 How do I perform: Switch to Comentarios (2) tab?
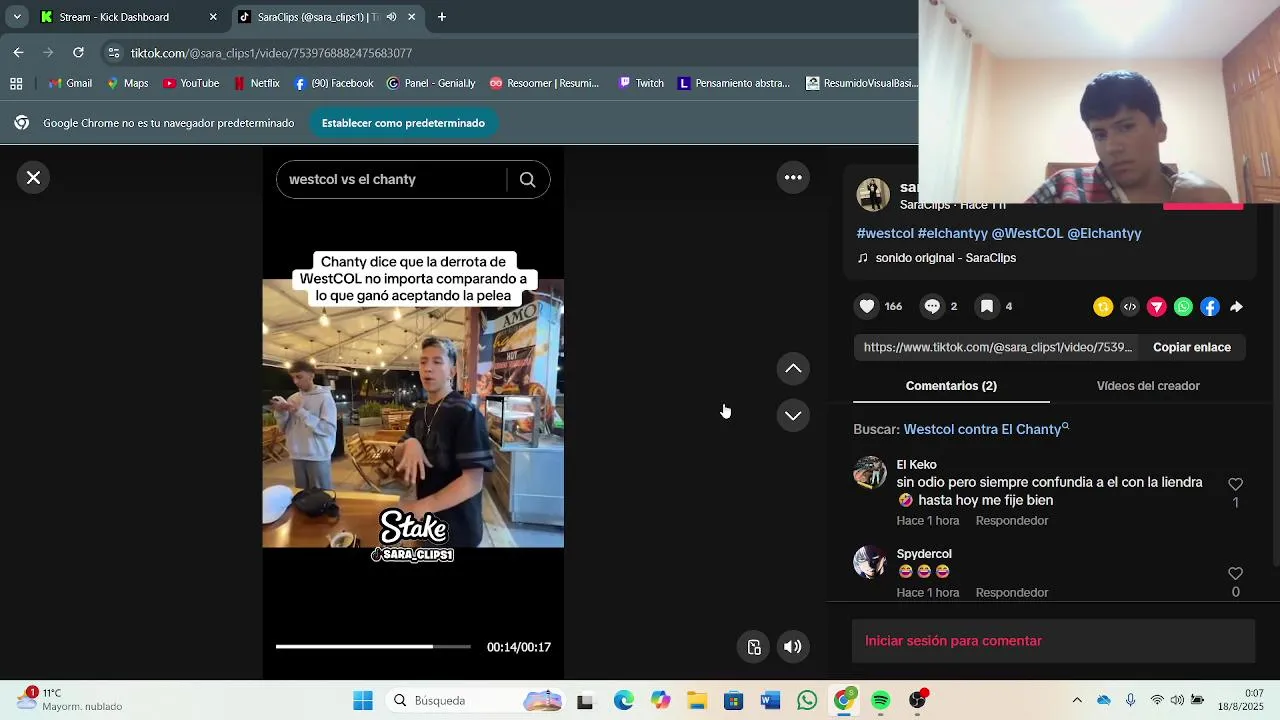coord(951,386)
